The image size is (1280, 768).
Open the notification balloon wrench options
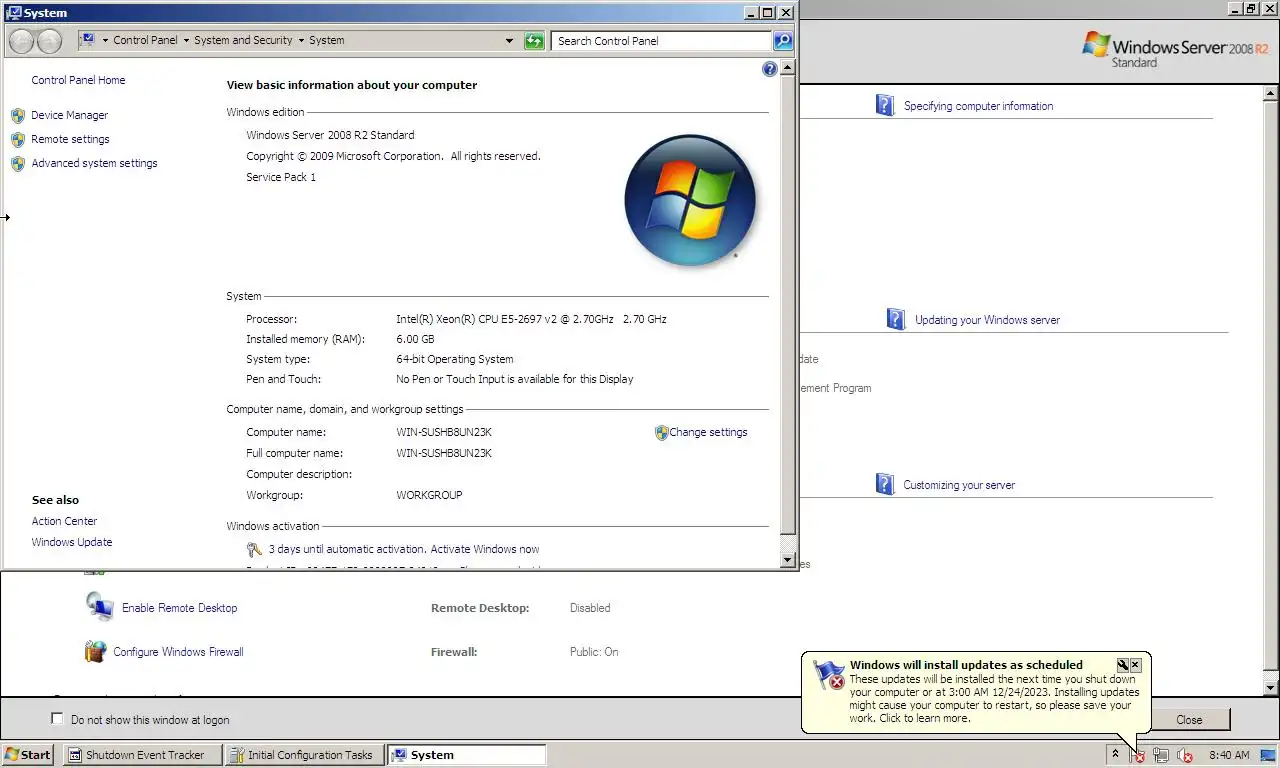1122,665
